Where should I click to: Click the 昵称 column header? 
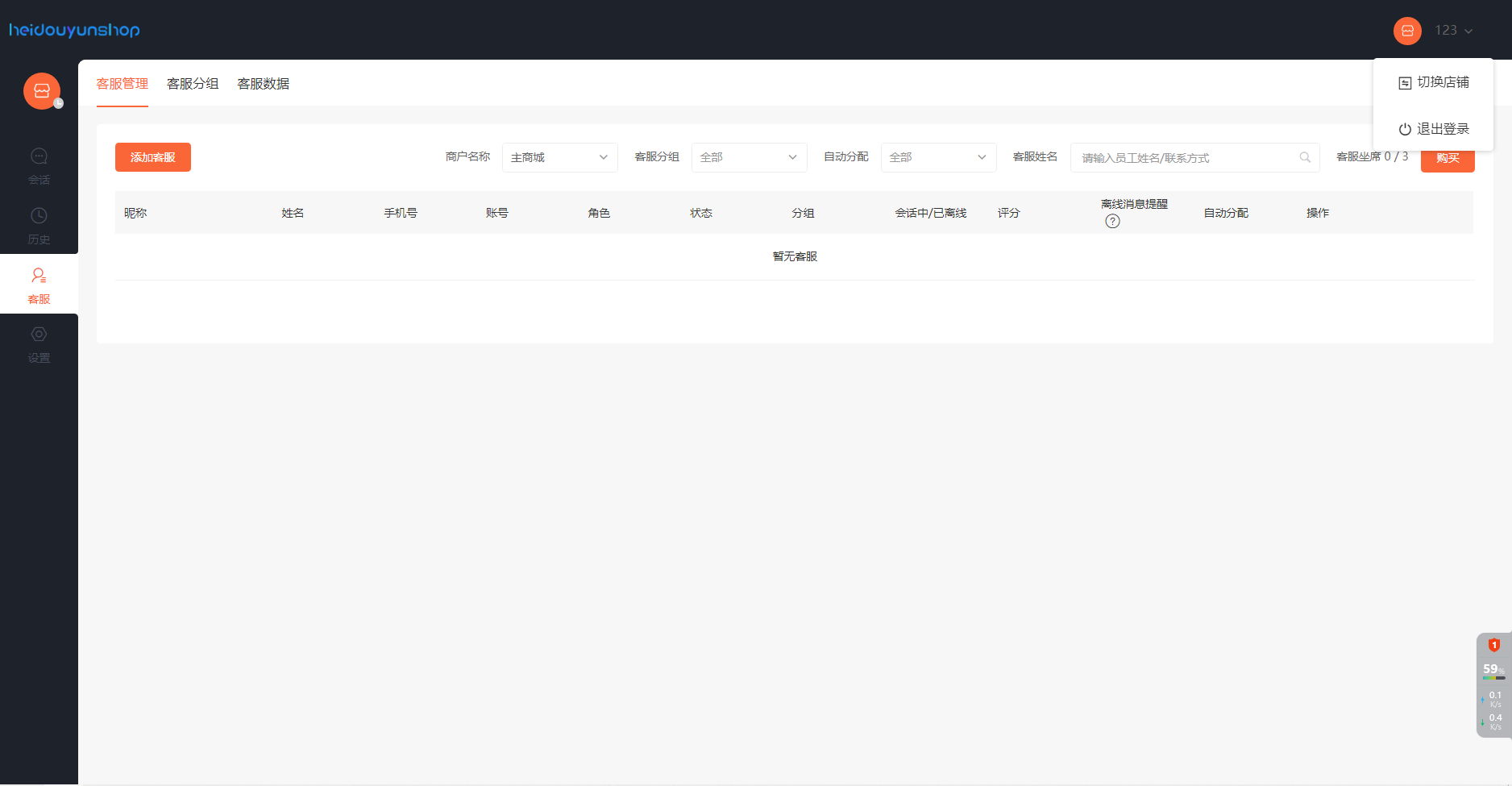coord(135,213)
